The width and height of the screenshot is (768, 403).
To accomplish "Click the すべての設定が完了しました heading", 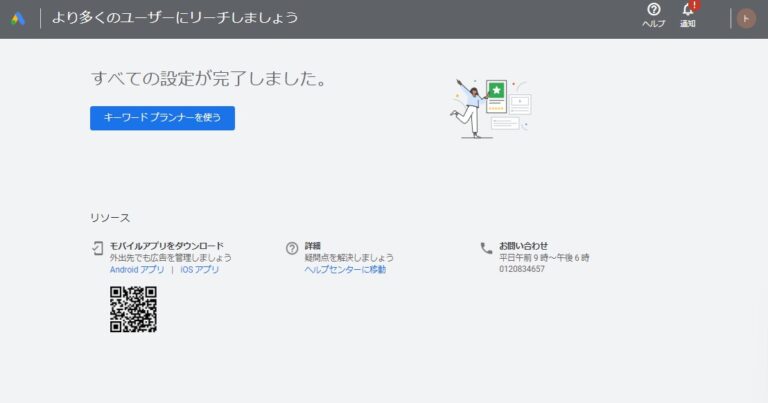I will [x=208, y=78].
